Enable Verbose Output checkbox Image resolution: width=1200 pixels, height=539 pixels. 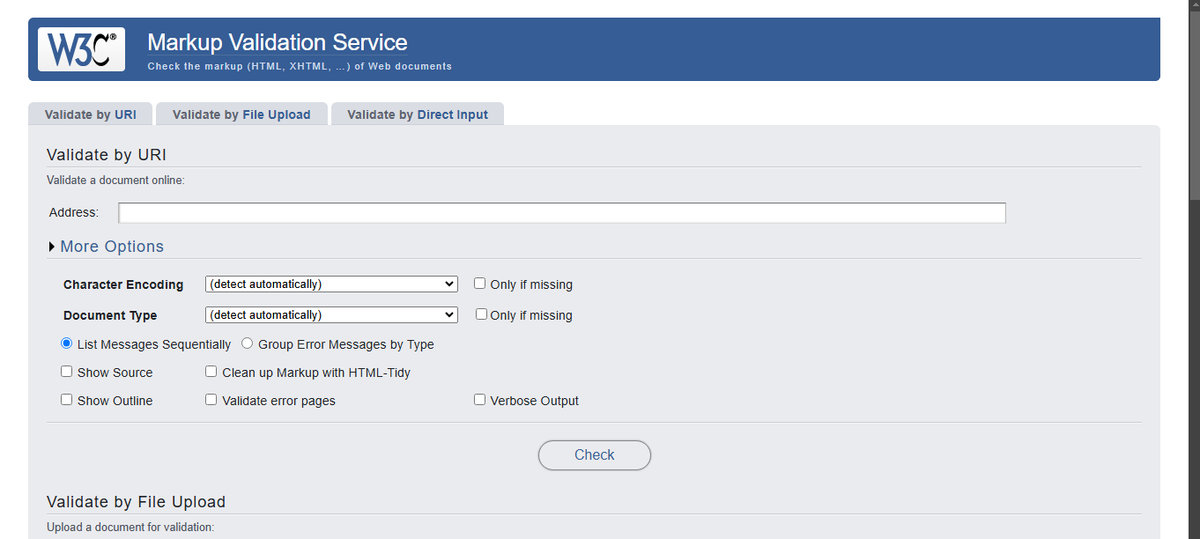coord(480,400)
